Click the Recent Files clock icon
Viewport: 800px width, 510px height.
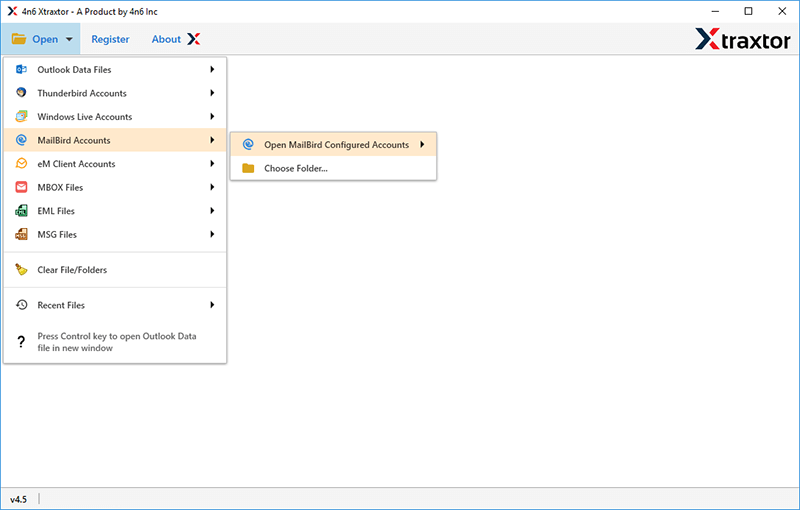[x=21, y=304]
